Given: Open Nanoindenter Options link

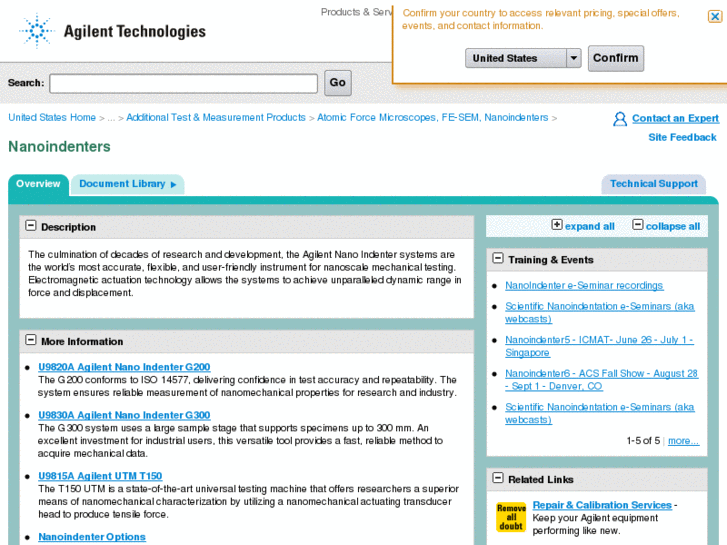Looking at the screenshot, I should click(92, 537).
